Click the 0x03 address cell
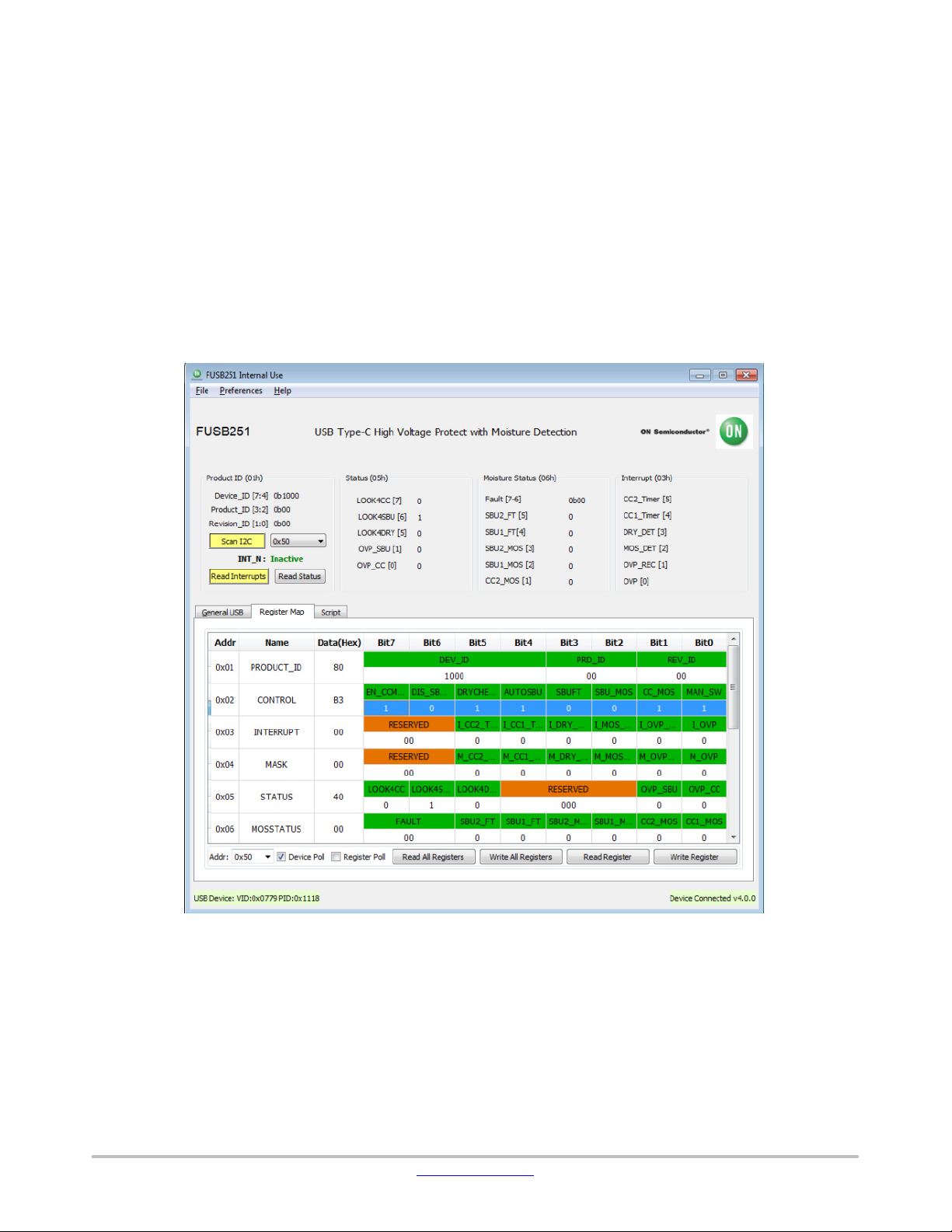The height and width of the screenshot is (1232, 952). click(225, 732)
